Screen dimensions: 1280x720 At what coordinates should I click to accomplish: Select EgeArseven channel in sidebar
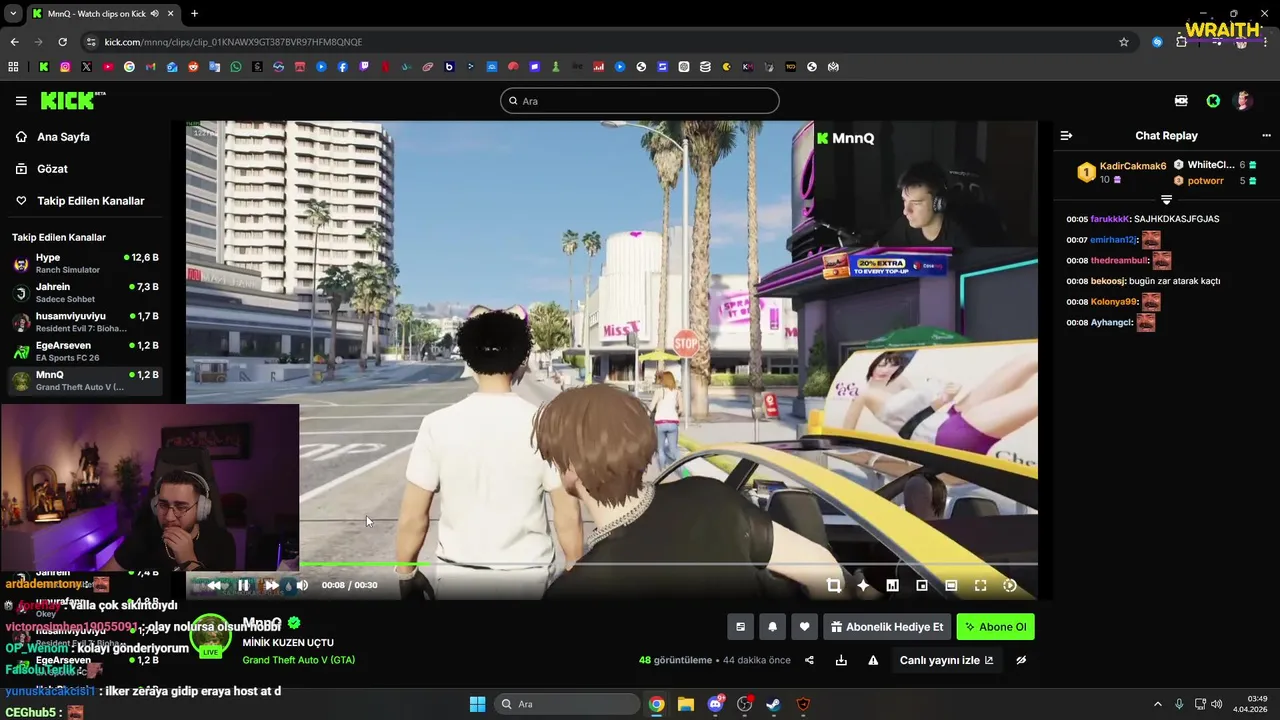(85, 351)
